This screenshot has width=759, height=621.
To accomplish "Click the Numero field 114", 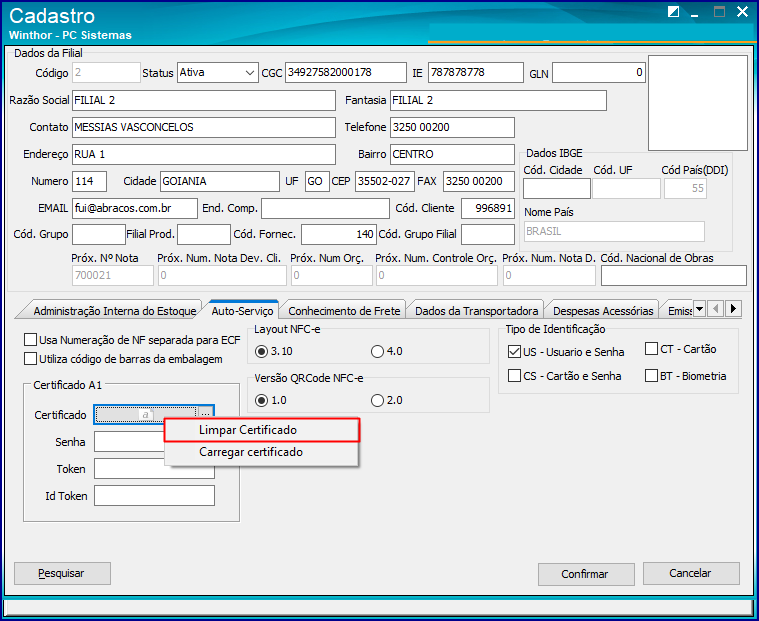I will 90,182.
